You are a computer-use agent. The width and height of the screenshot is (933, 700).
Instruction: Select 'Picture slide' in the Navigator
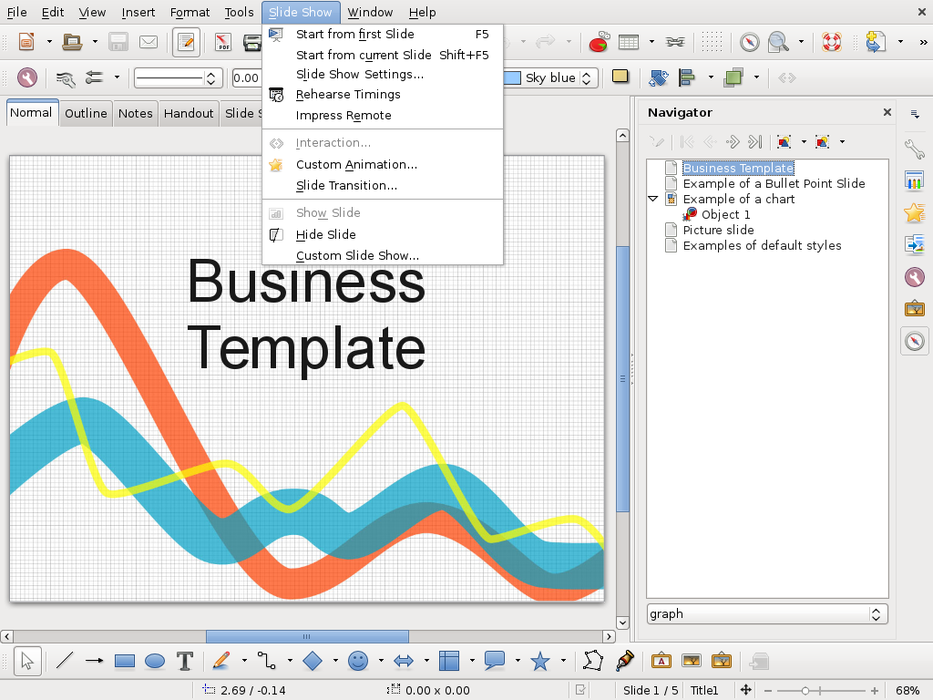tap(718, 230)
